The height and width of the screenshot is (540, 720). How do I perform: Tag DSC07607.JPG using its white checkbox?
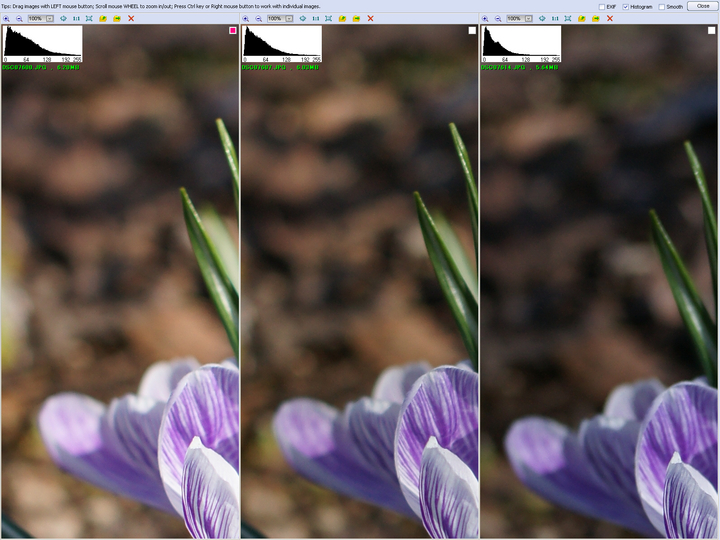[x=472, y=30]
